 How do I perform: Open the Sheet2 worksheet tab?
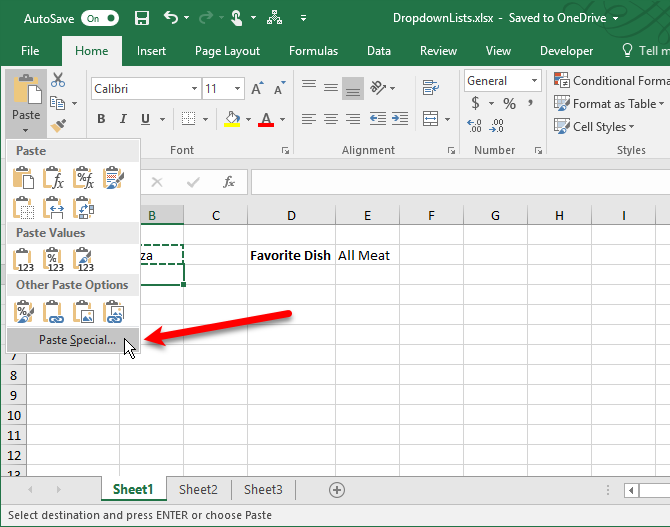point(198,489)
